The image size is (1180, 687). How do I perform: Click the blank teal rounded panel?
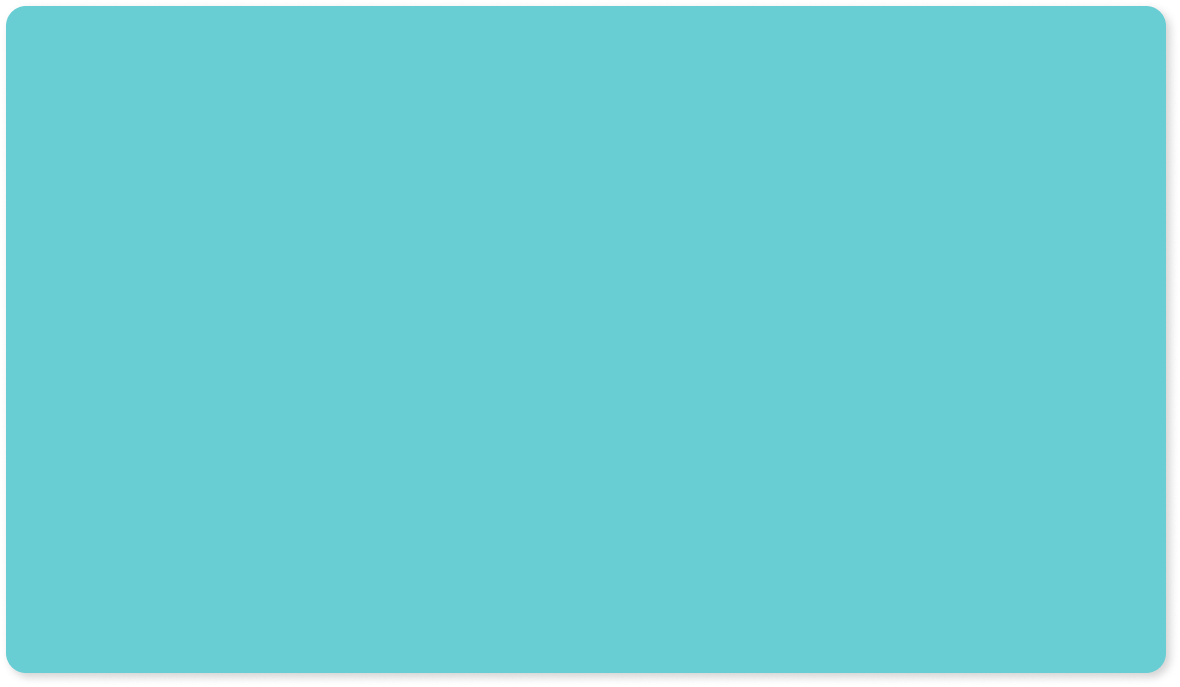(x=586, y=339)
